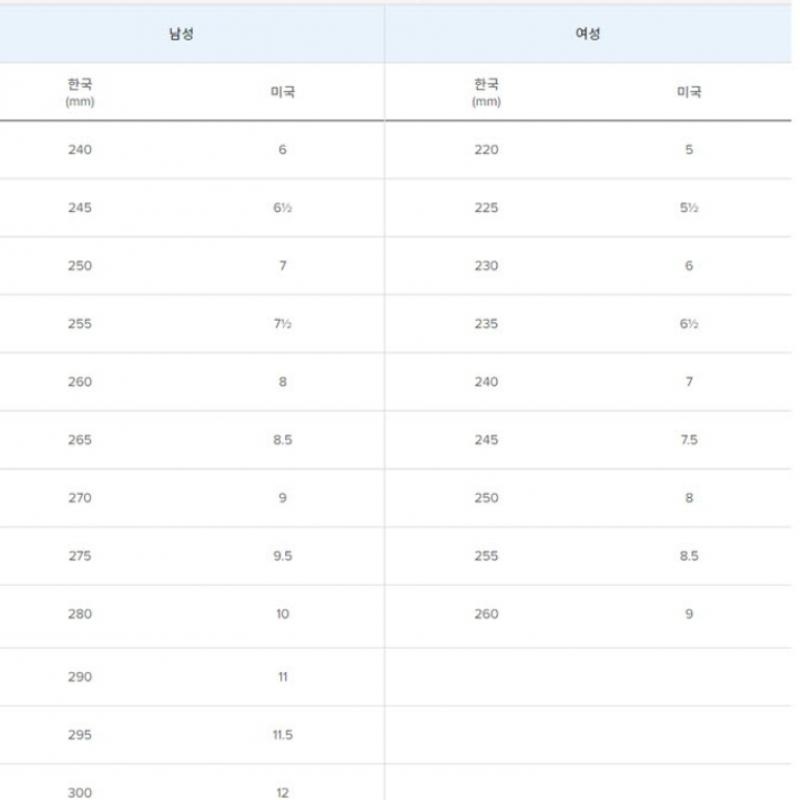Click the 여성 column group header
Screen dimensions: 800x800
(588, 34)
